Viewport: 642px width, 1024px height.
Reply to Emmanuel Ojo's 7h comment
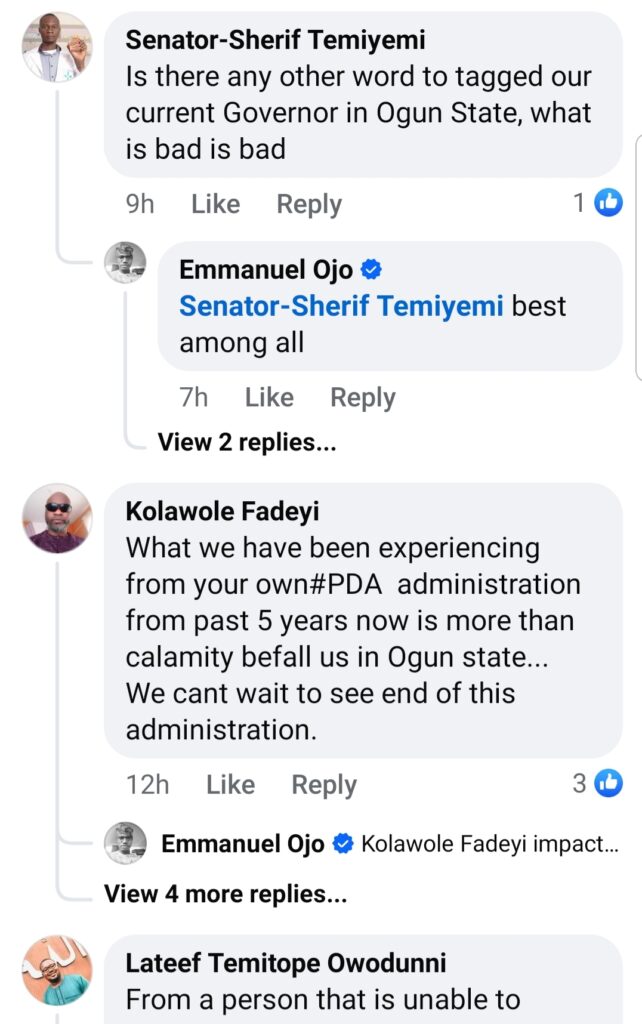[363, 398]
